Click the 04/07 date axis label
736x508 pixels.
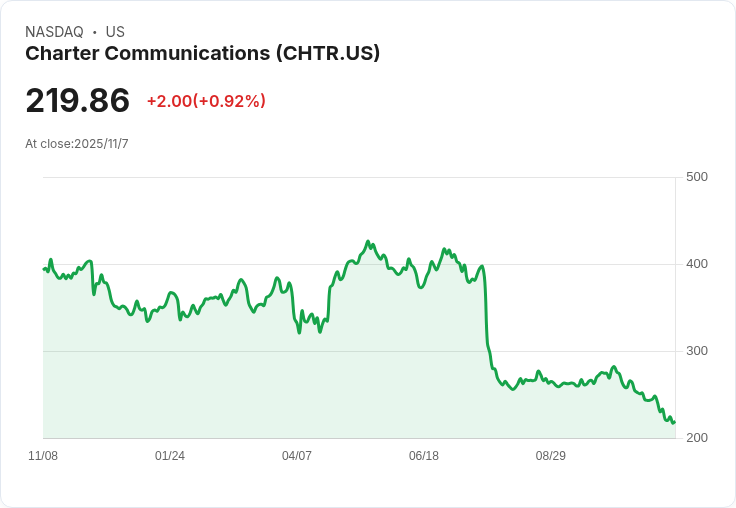297,455
